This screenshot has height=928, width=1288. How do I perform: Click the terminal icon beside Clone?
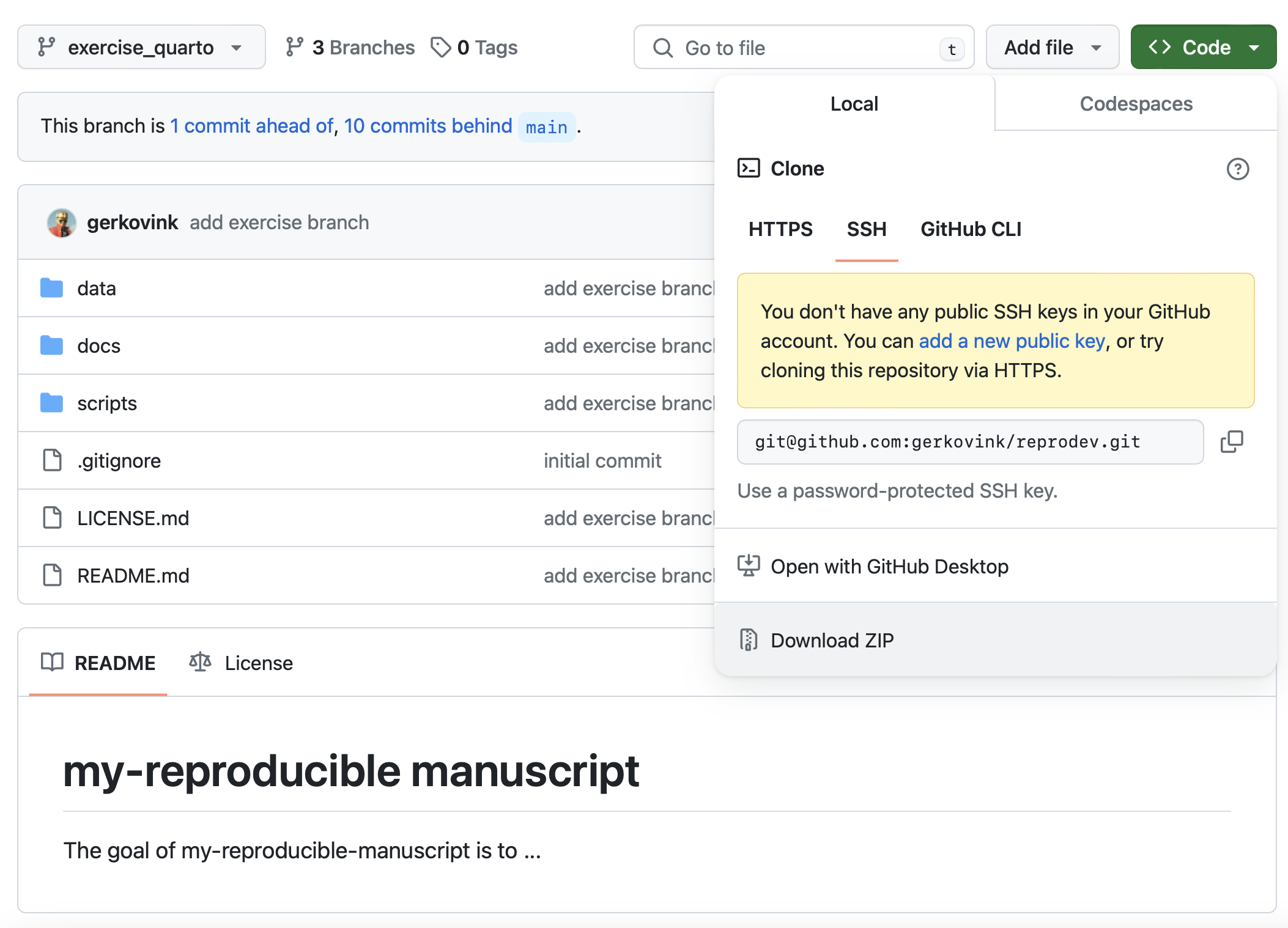tap(749, 168)
